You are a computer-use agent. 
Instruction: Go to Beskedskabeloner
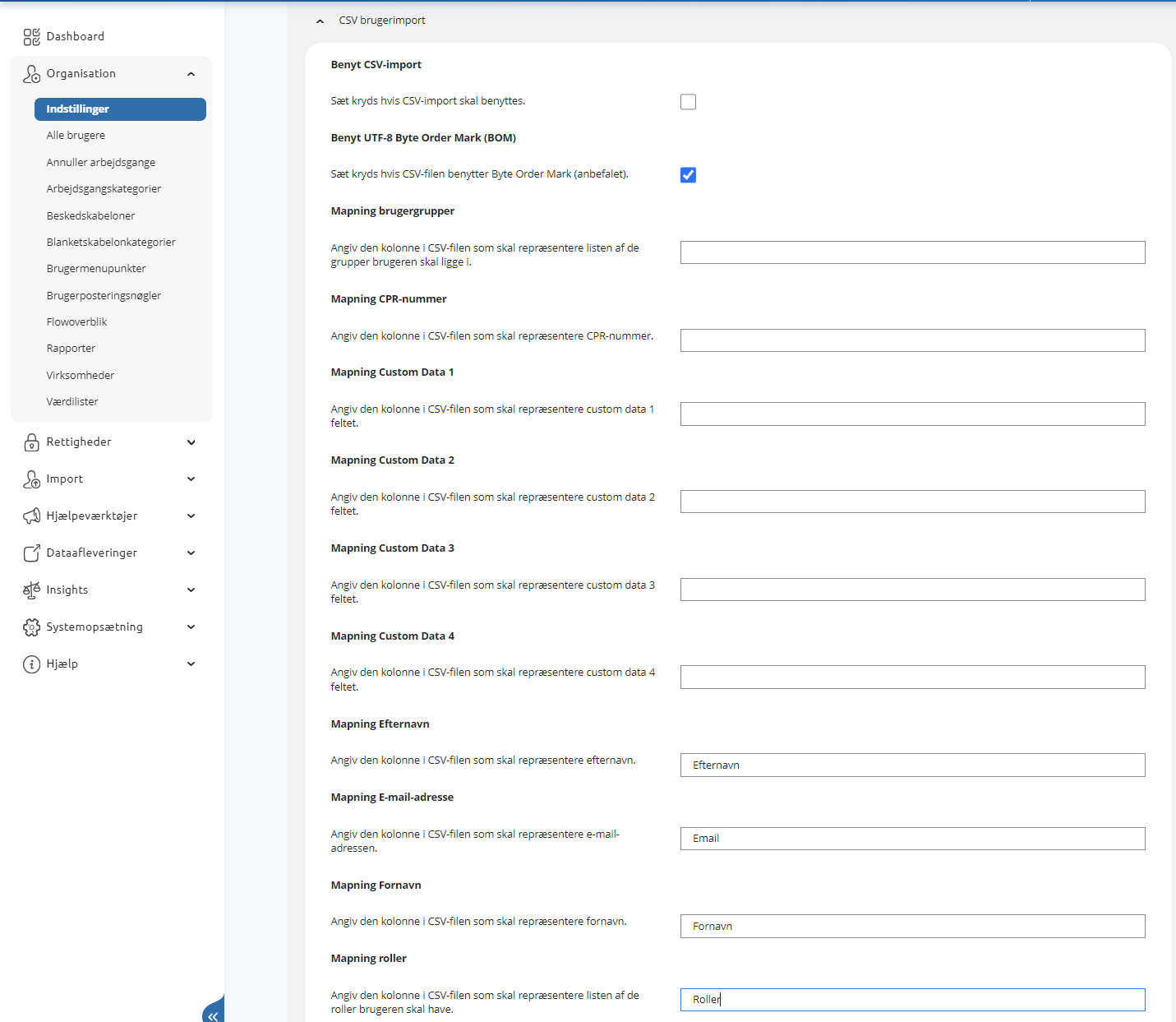pos(90,216)
